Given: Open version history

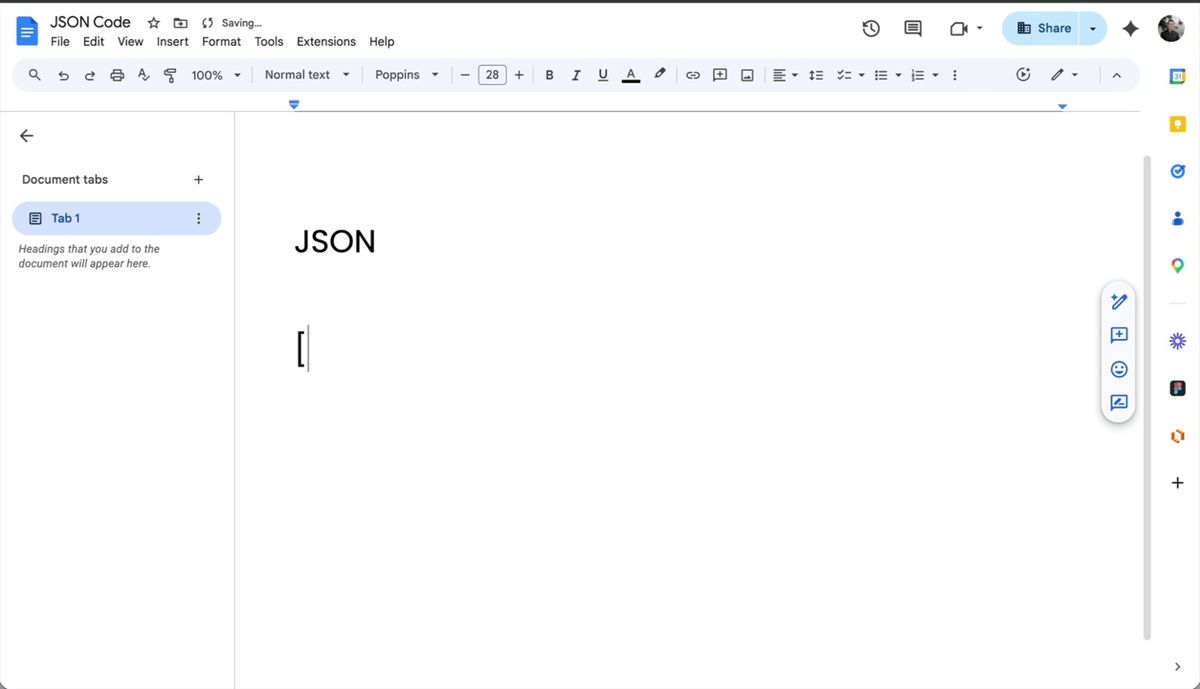Looking at the screenshot, I should 870,29.
